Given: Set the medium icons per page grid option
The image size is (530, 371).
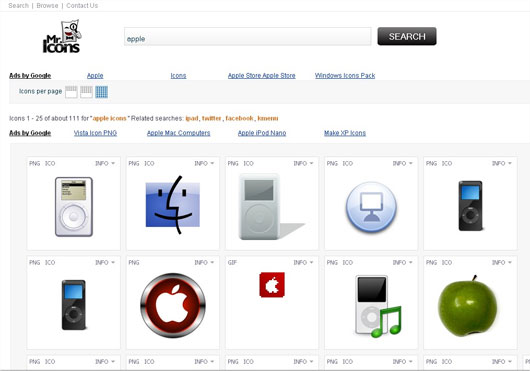Looking at the screenshot, I should tap(86, 92).
